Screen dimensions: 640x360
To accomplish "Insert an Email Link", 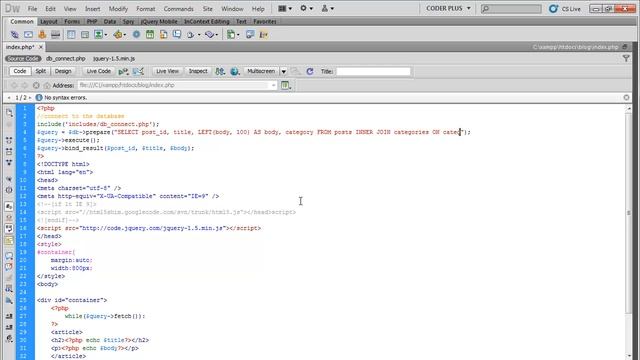I will pyautogui.click(x=28, y=35).
